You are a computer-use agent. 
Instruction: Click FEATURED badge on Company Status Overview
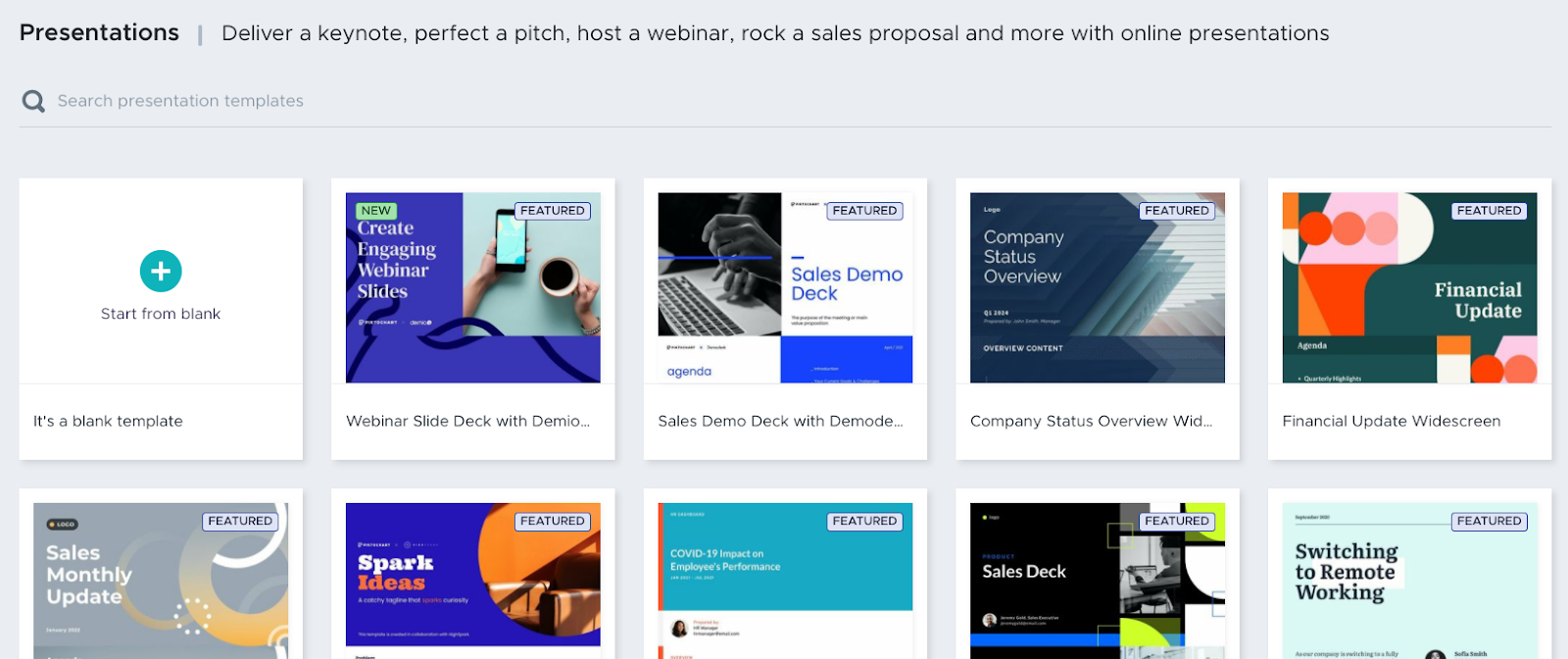point(1177,211)
